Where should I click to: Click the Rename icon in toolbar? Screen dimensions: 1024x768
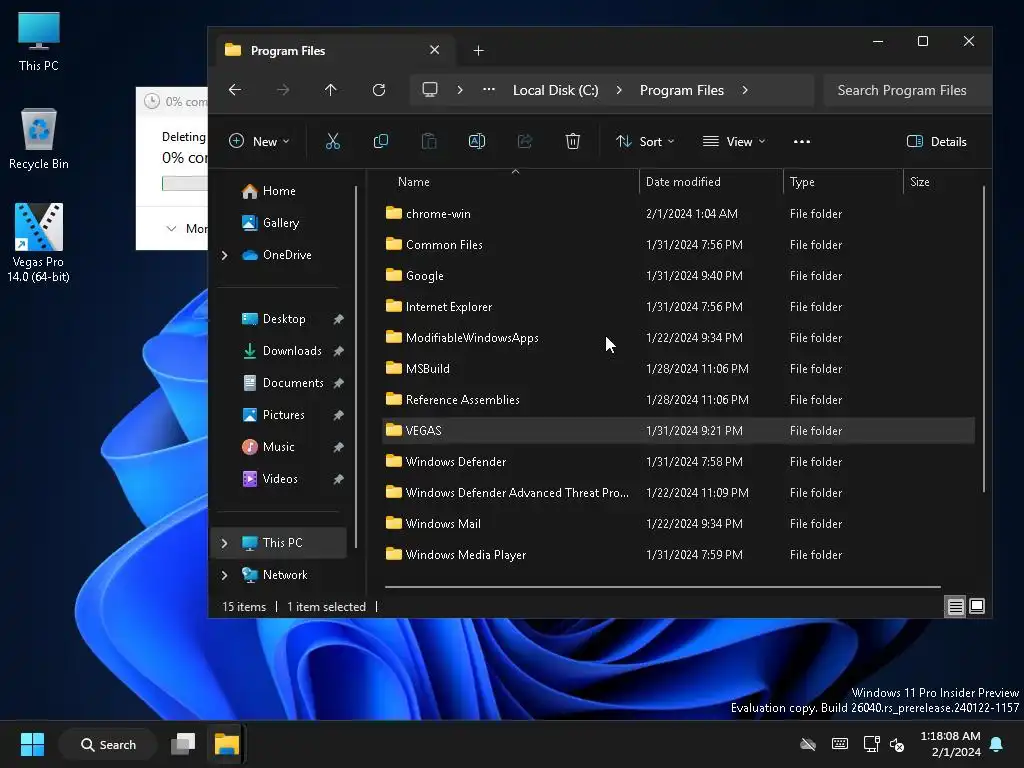tap(477, 141)
